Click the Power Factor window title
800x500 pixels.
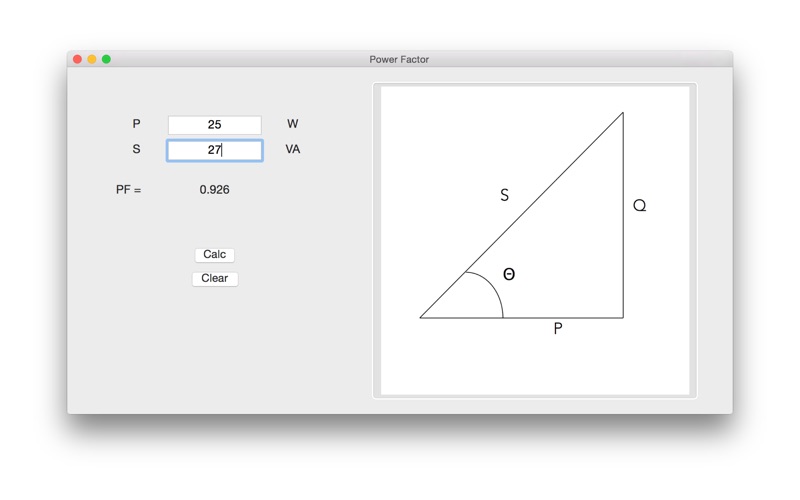(x=399, y=59)
